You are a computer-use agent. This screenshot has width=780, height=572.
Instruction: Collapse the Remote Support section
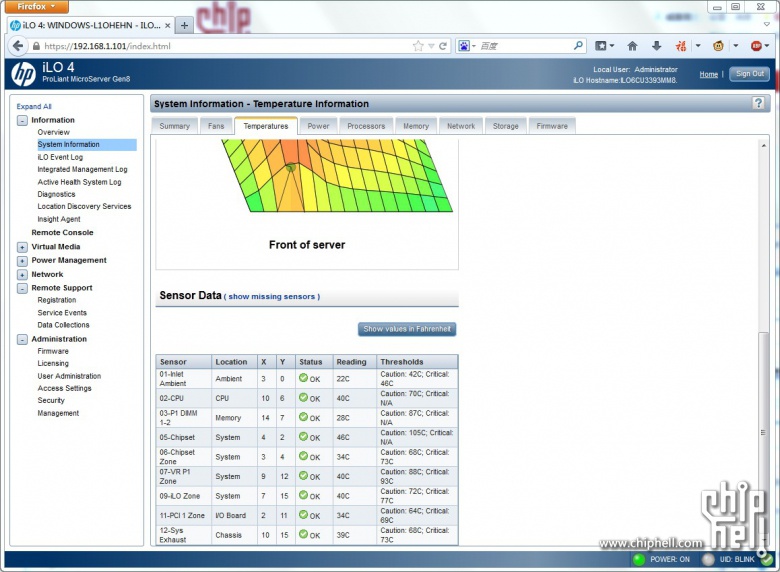point(22,288)
